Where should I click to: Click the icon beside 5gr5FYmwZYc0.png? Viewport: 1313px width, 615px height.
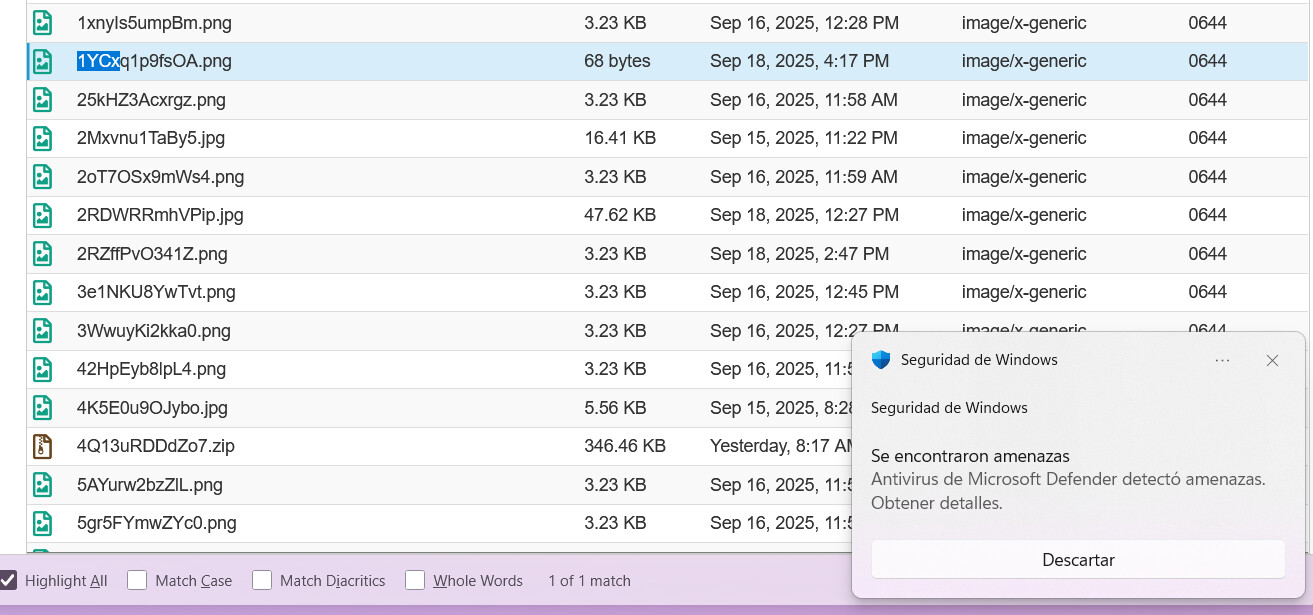pos(42,523)
